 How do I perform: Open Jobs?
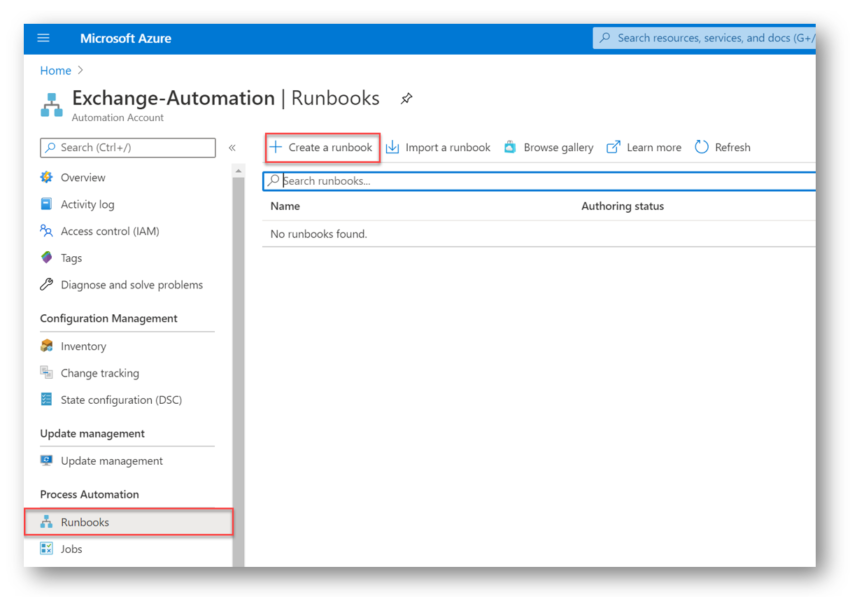pyautogui.click(x=71, y=549)
